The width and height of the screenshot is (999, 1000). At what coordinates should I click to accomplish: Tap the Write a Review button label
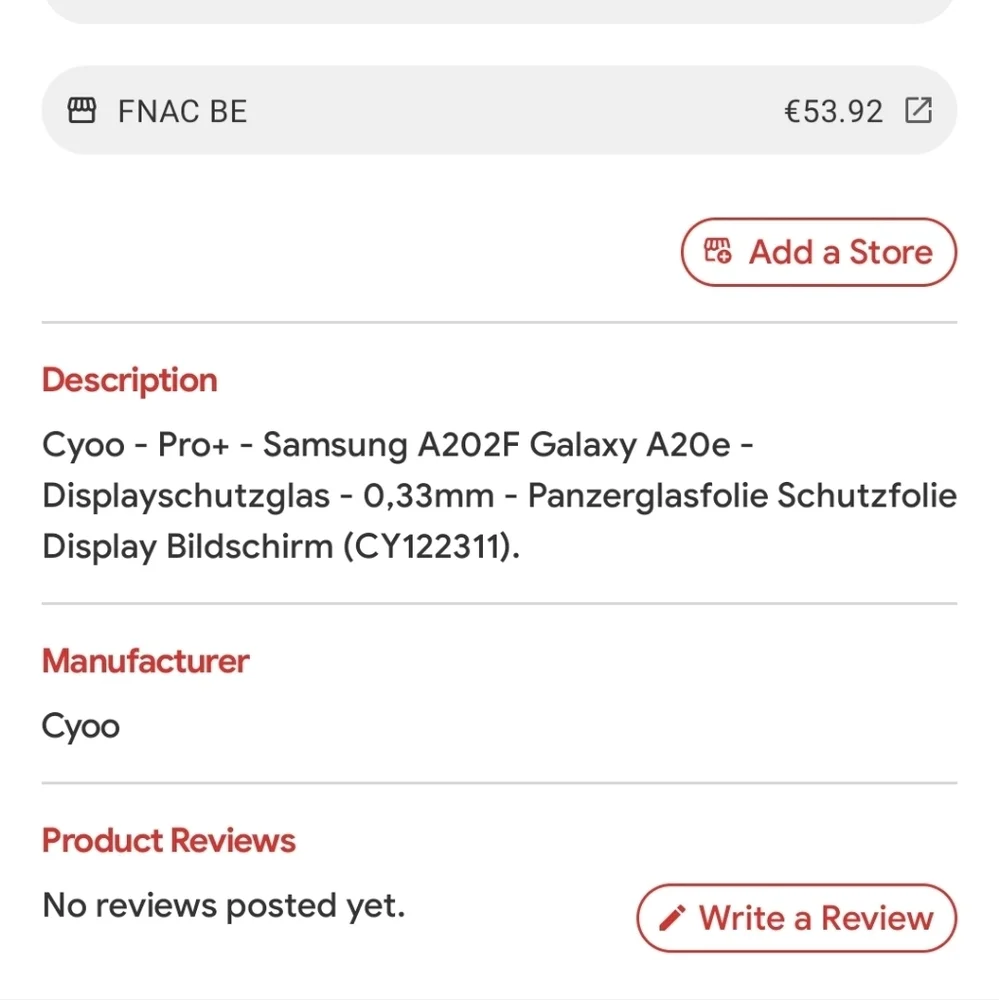click(816, 918)
